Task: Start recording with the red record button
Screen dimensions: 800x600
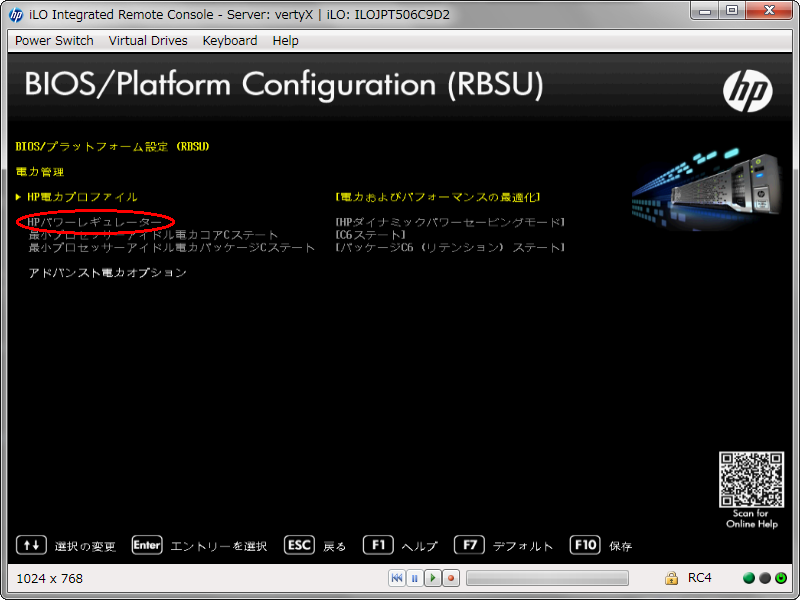Action: click(x=451, y=578)
